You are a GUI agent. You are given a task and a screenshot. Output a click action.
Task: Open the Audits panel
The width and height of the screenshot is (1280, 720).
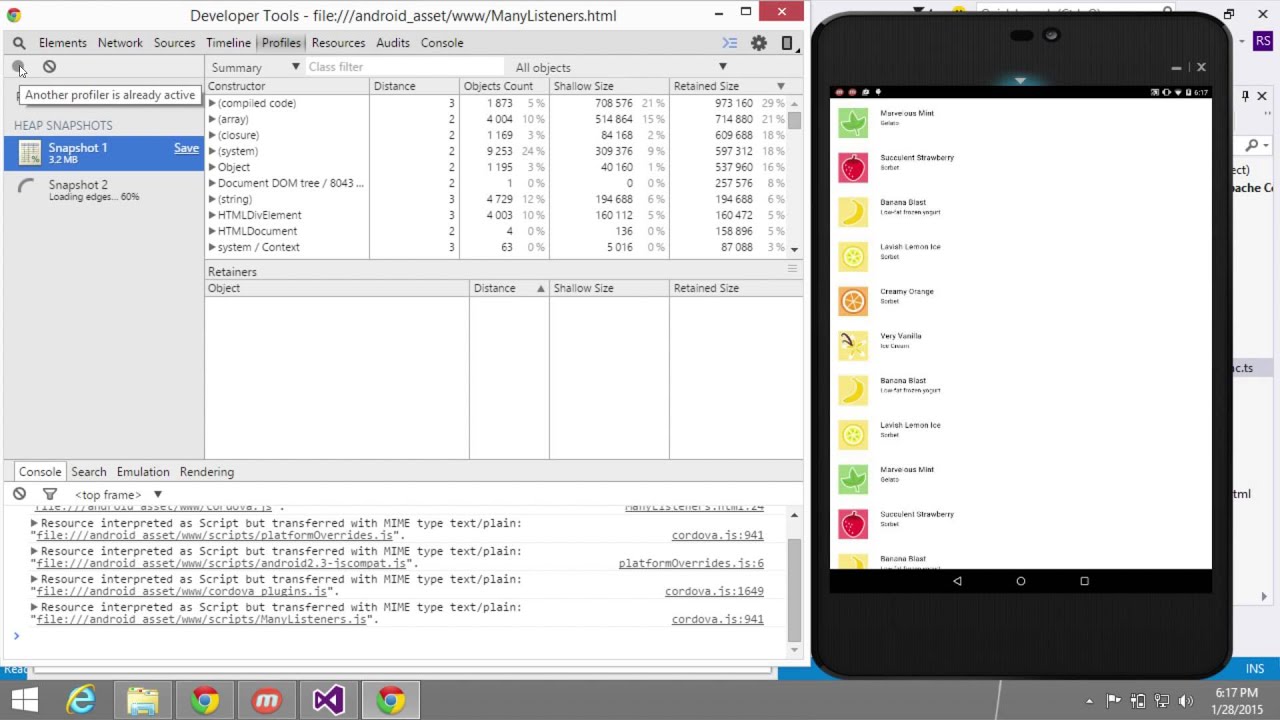(393, 43)
